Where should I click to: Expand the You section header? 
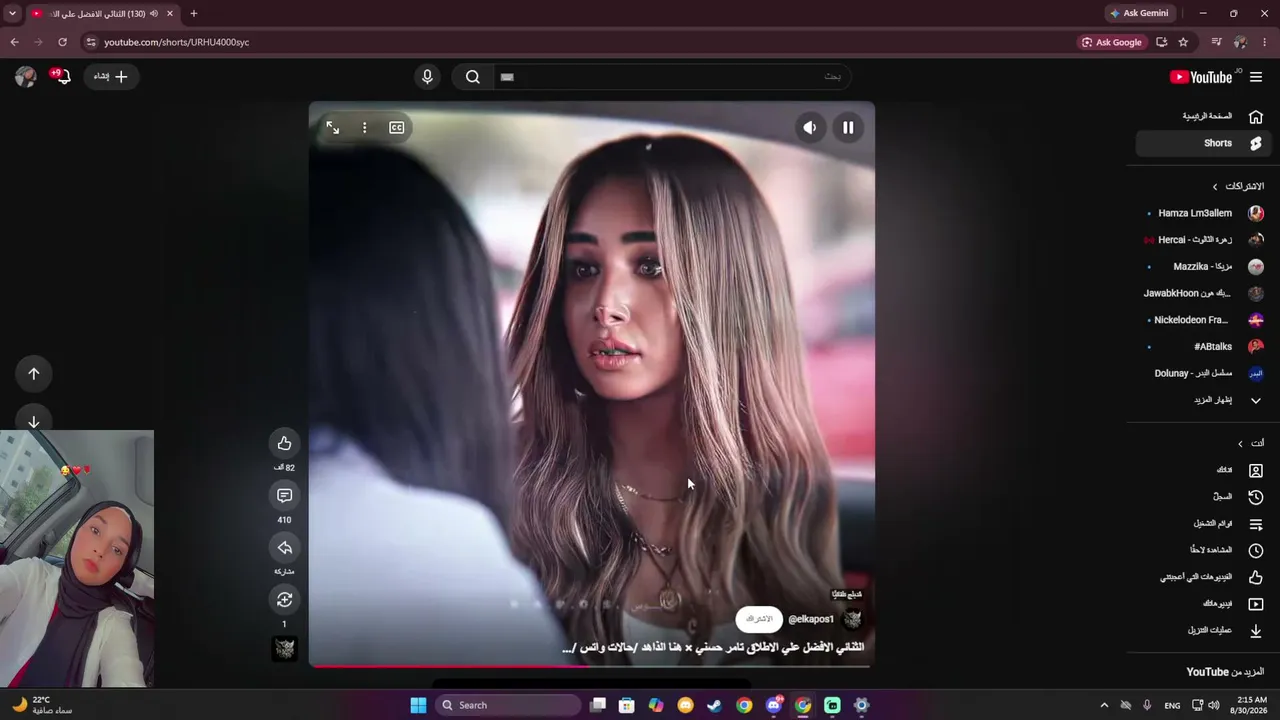pyautogui.click(x=1250, y=443)
